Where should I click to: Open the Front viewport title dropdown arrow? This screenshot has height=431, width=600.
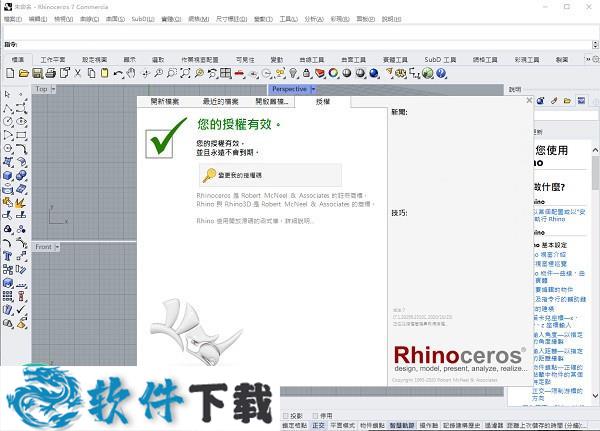(x=57, y=247)
